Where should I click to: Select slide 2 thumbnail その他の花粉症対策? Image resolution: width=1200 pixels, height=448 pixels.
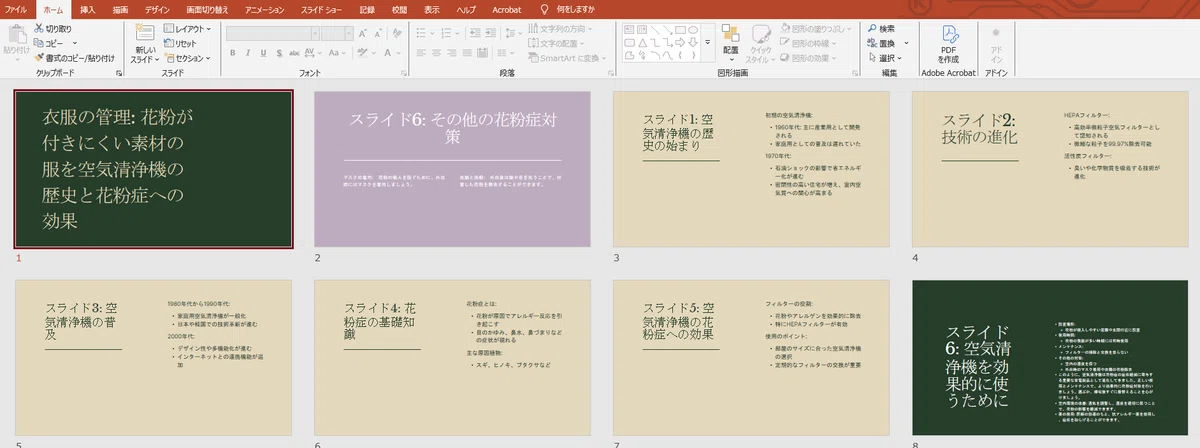[452, 169]
